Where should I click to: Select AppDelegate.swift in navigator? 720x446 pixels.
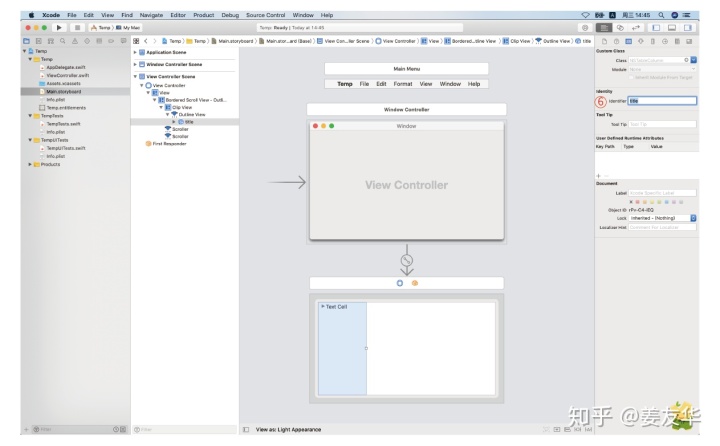[x=66, y=67]
